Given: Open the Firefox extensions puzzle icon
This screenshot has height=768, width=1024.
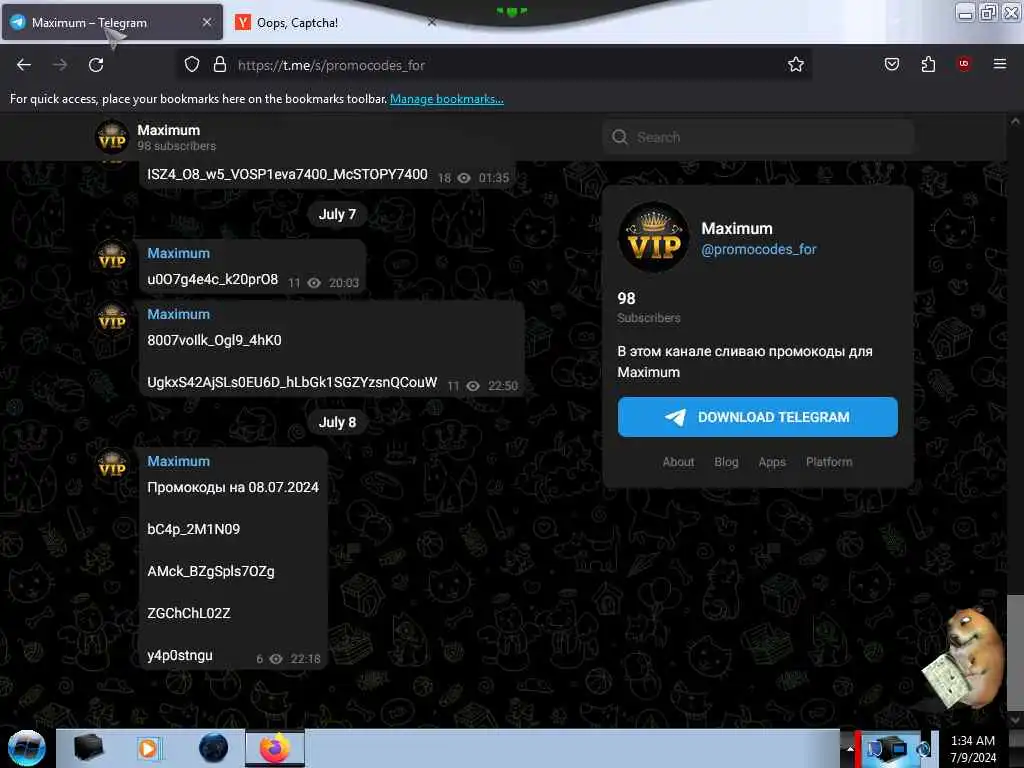Looking at the screenshot, I should [x=928, y=64].
